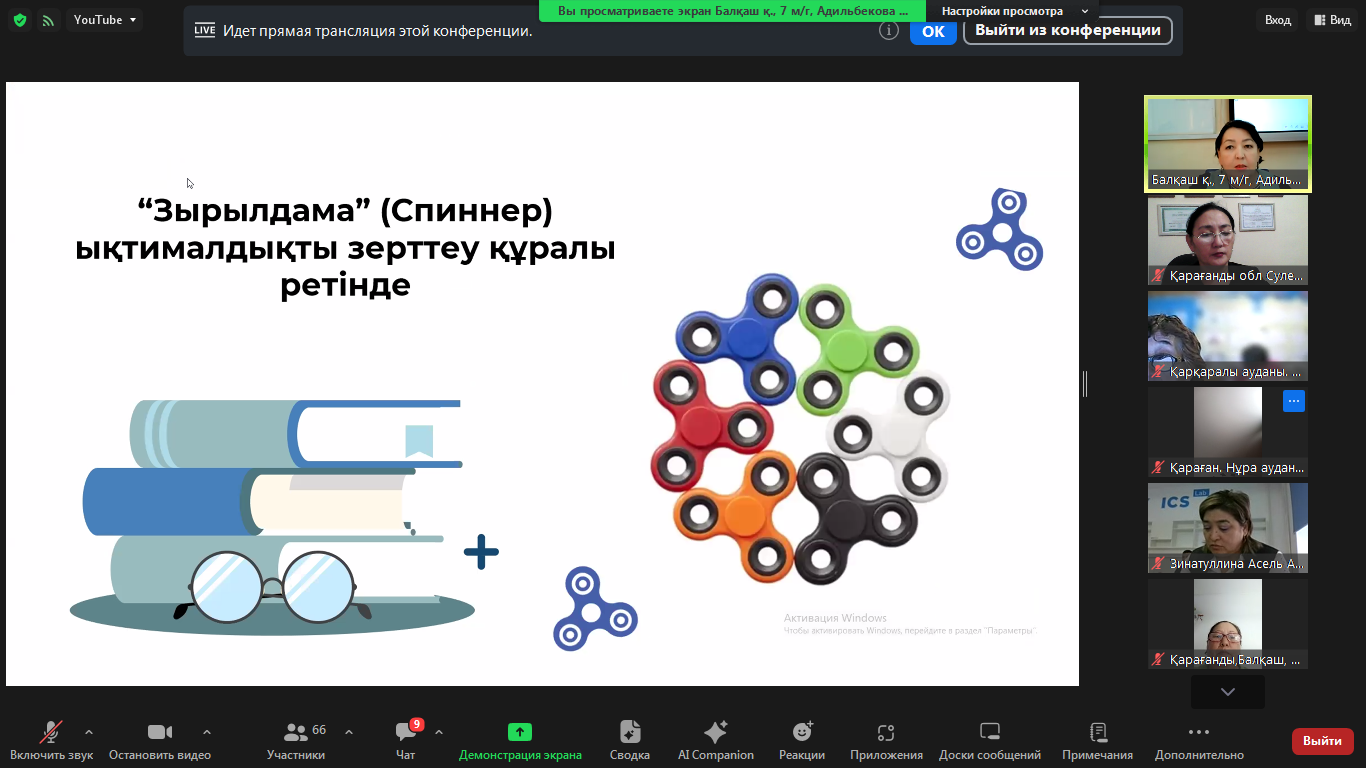
Task: Click Выйти из конференции button
Action: (1066, 30)
